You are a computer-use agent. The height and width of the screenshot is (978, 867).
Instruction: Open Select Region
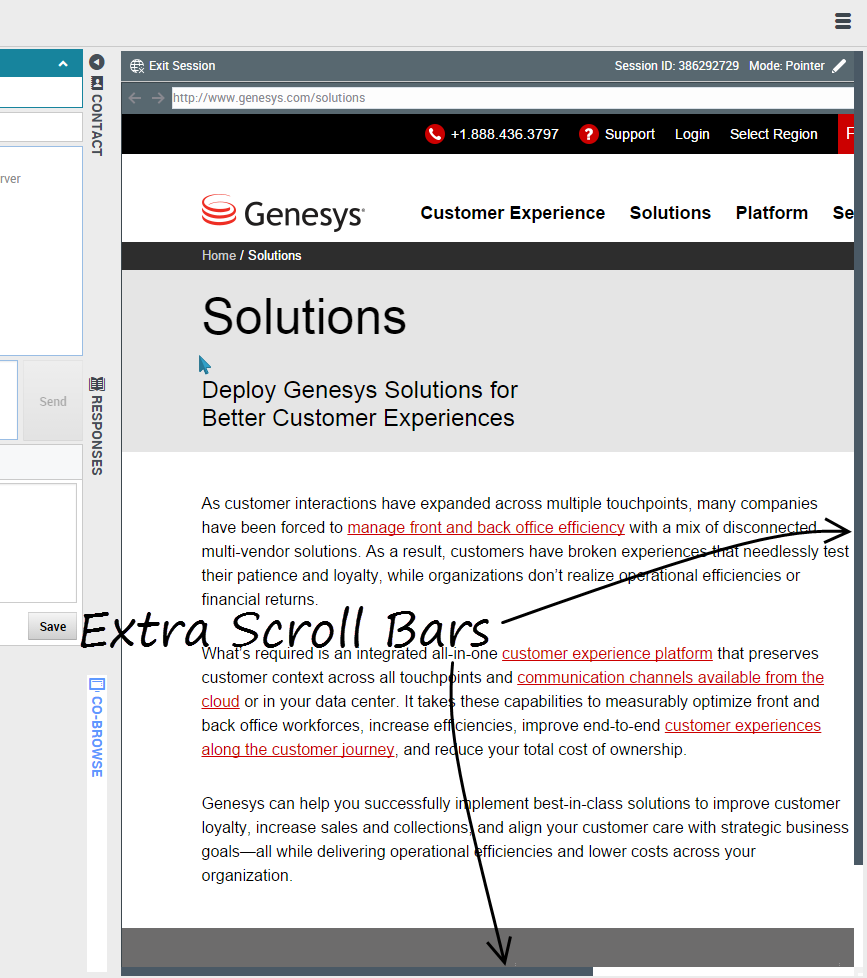(x=773, y=134)
